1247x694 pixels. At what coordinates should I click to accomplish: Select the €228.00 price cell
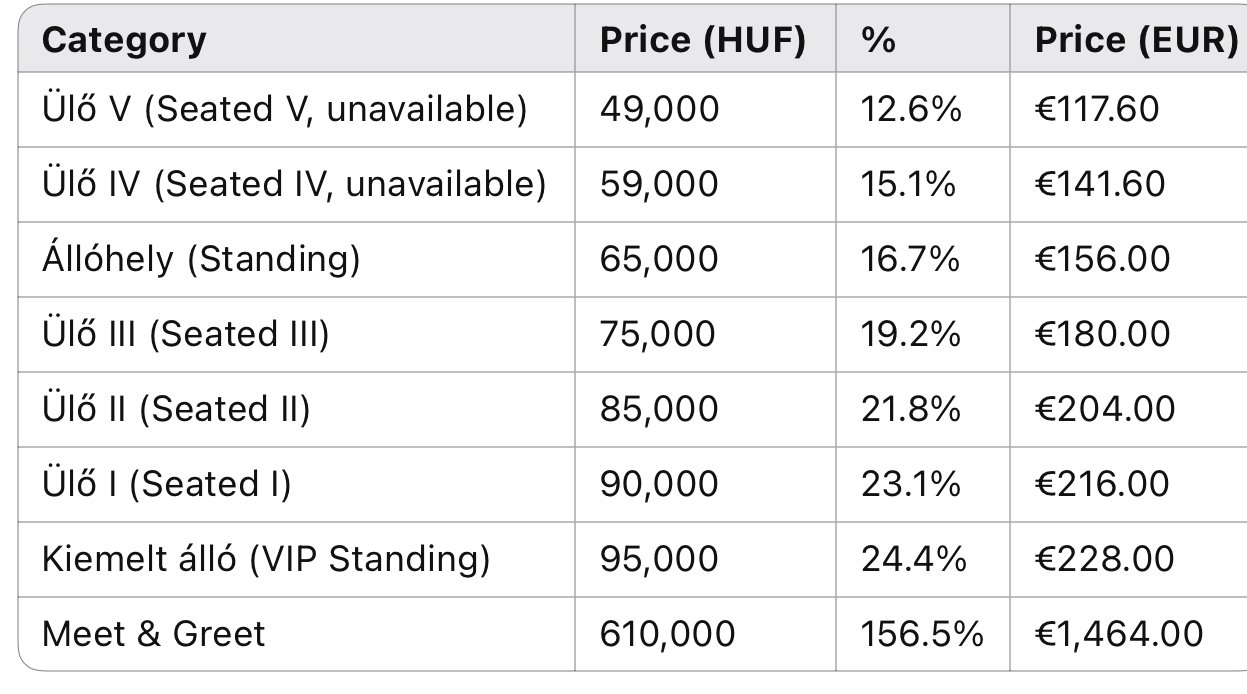[x=1104, y=559]
